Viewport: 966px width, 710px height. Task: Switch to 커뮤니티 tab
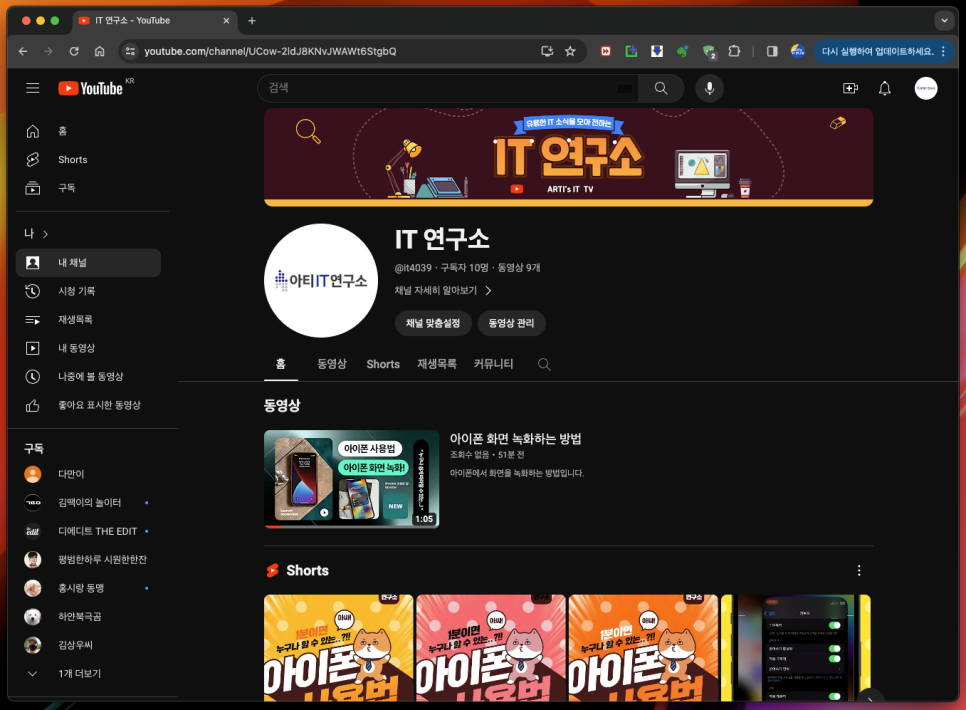click(493, 364)
